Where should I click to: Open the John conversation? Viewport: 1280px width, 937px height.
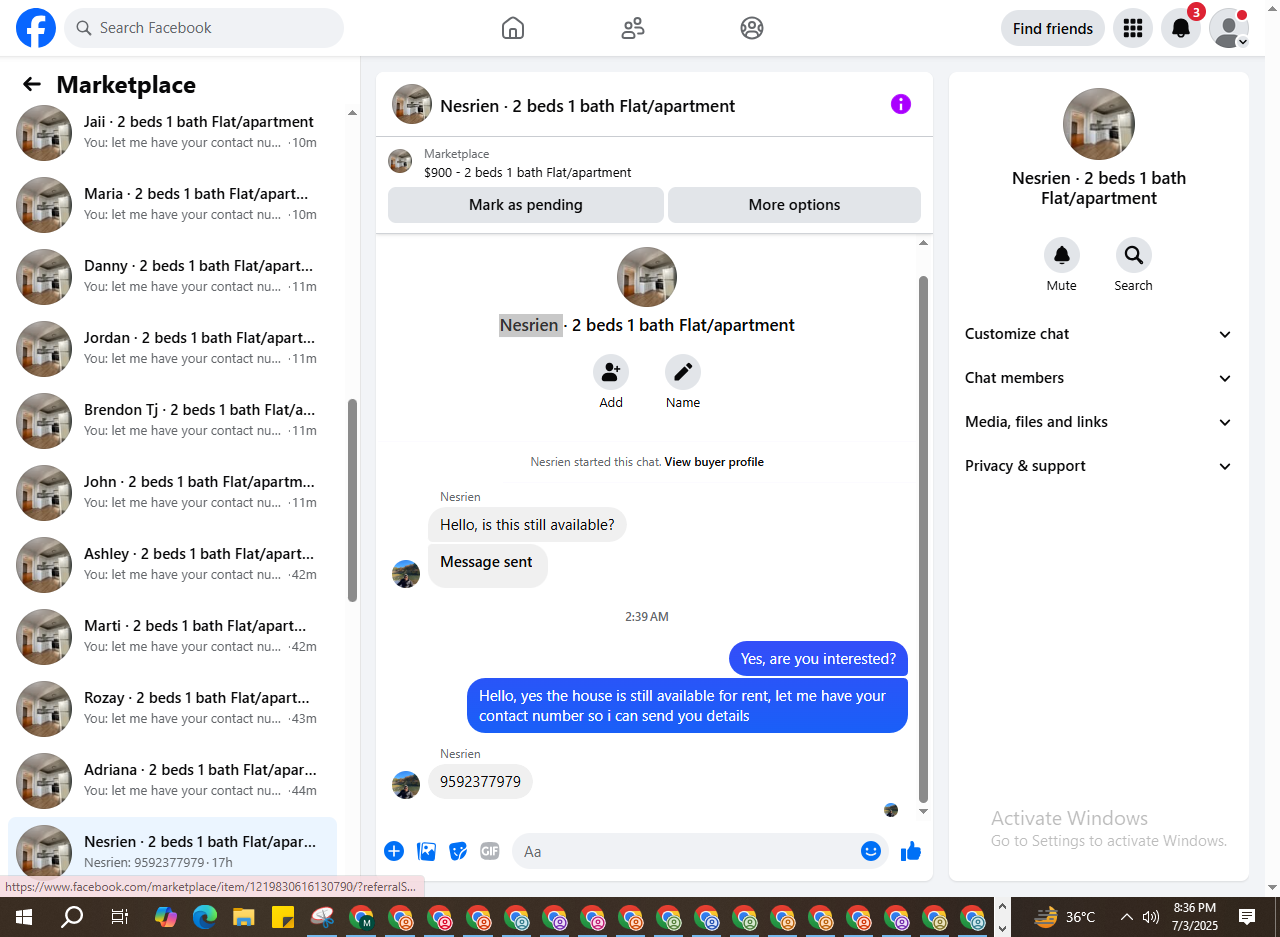[x=172, y=493]
